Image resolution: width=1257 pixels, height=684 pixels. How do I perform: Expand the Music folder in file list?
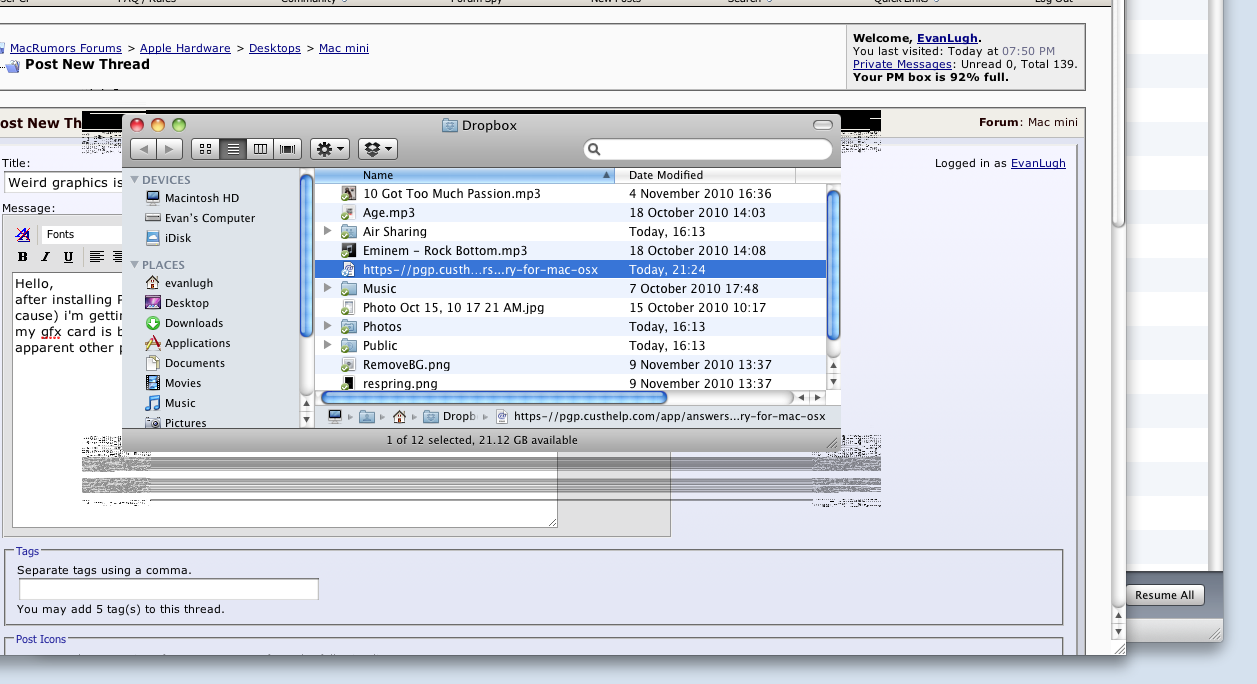[x=328, y=288]
